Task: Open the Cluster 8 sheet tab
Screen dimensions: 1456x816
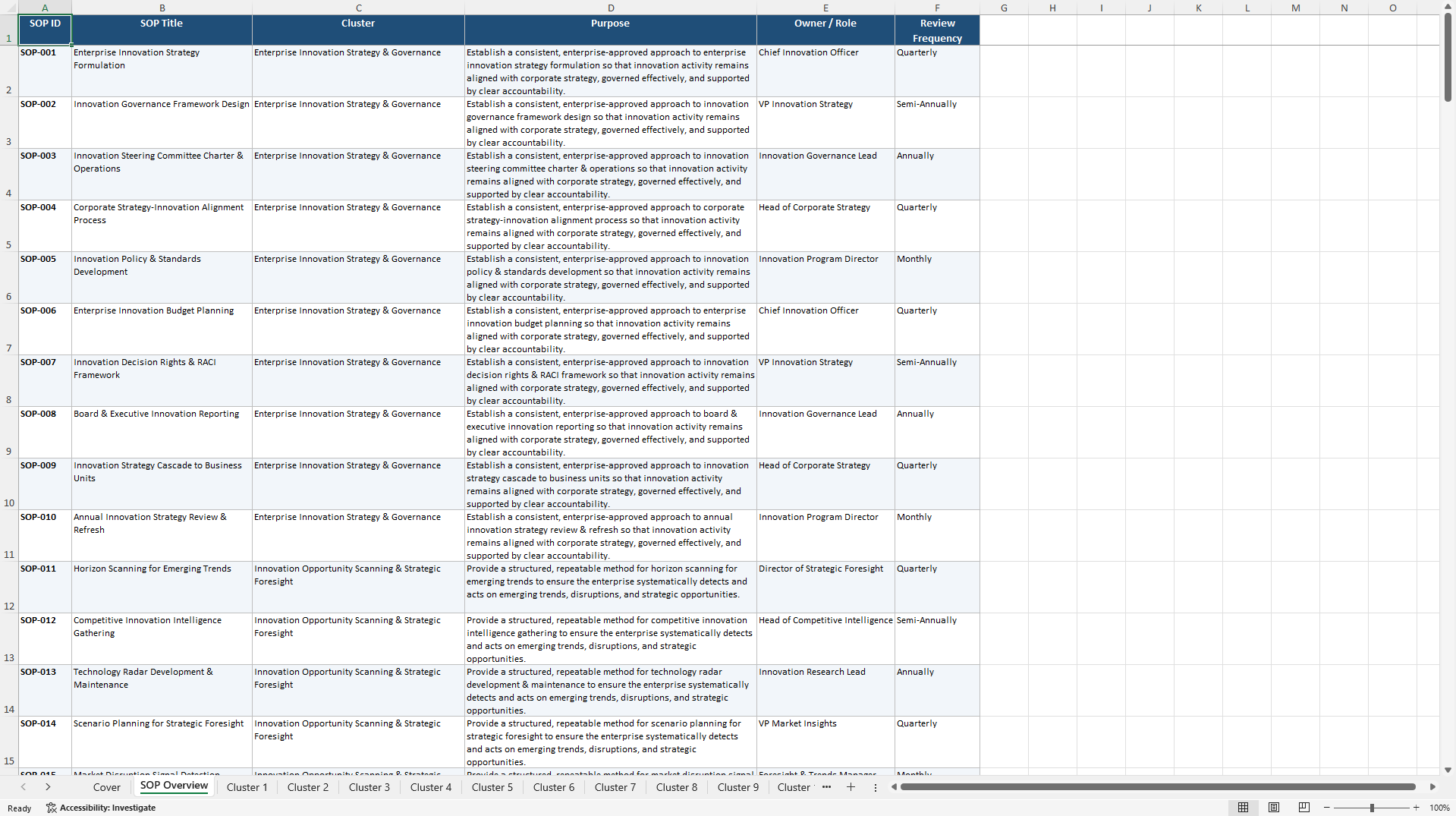Action: point(677,787)
